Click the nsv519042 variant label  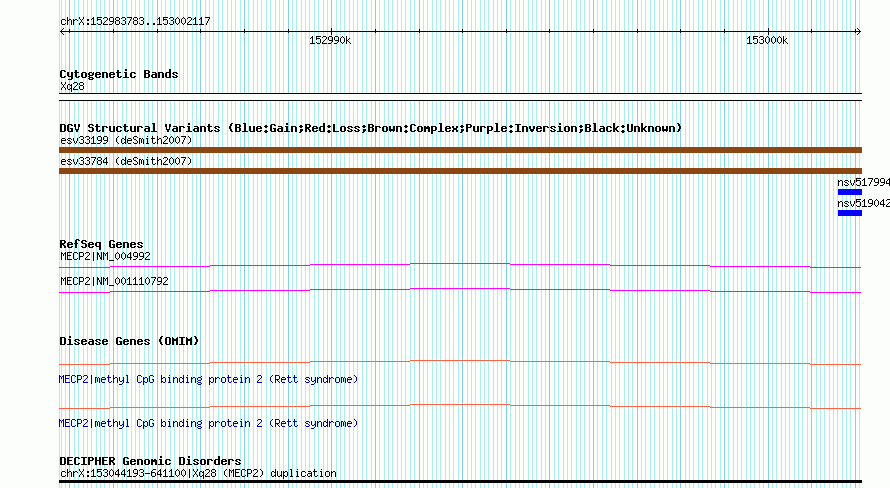[863, 203]
